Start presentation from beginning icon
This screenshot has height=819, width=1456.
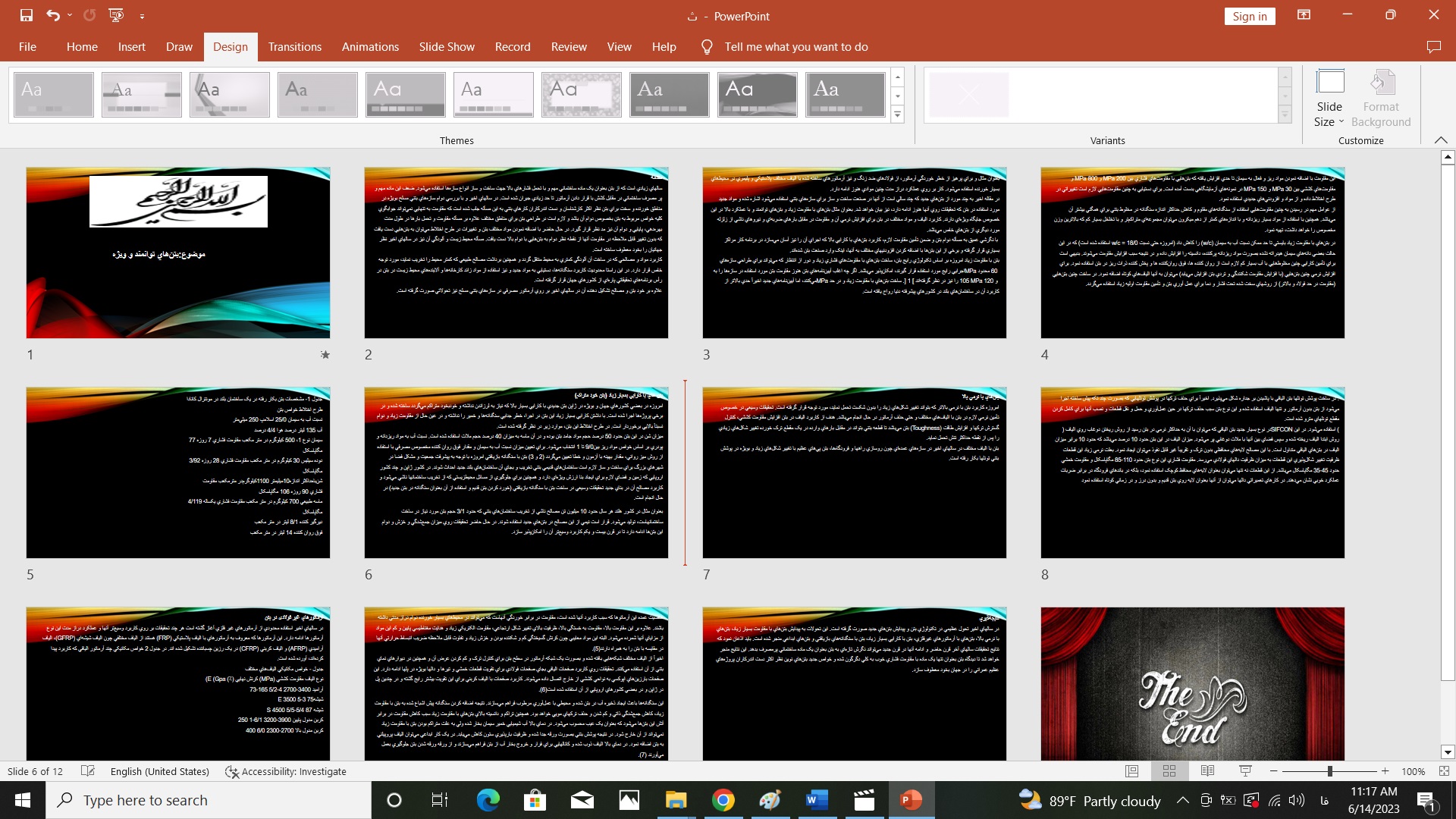(116, 15)
